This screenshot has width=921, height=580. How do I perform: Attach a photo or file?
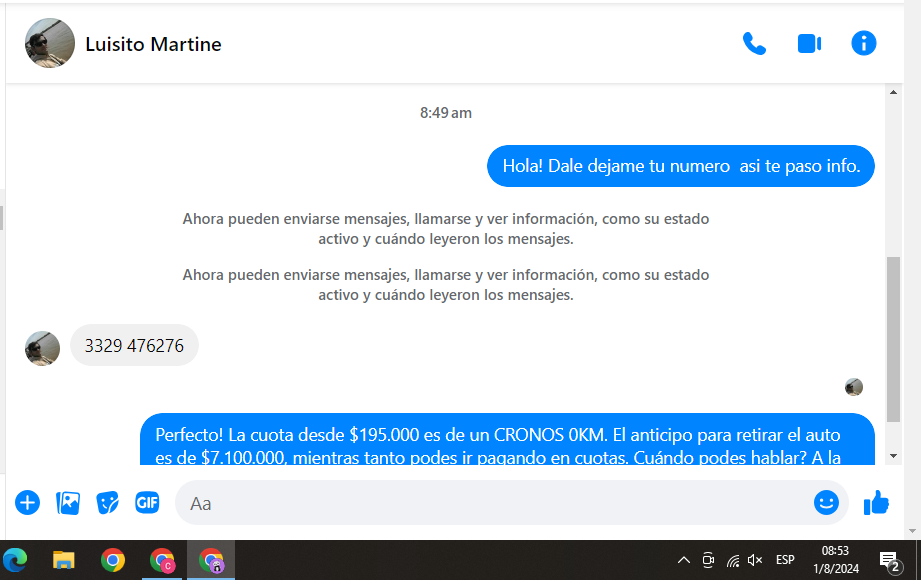(68, 503)
